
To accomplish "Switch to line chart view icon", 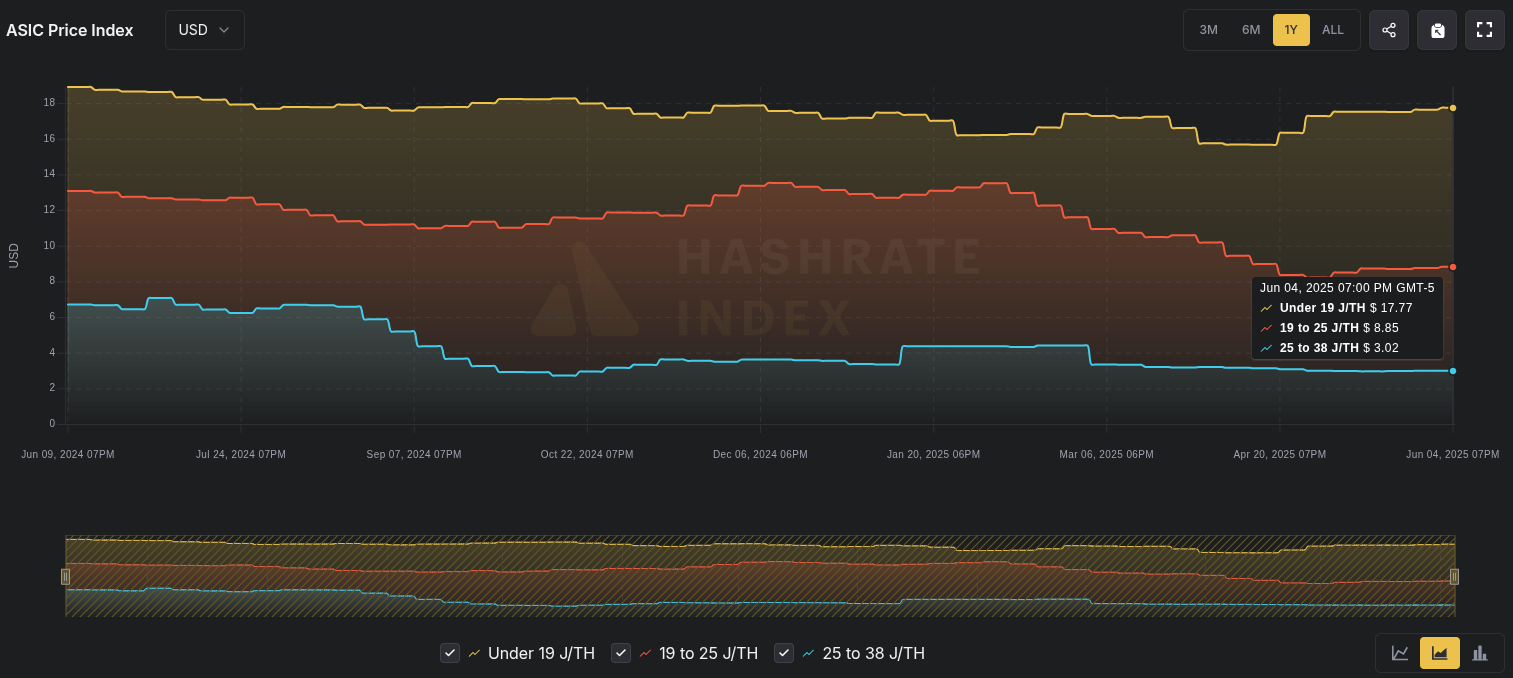I will [x=1400, y=653].
